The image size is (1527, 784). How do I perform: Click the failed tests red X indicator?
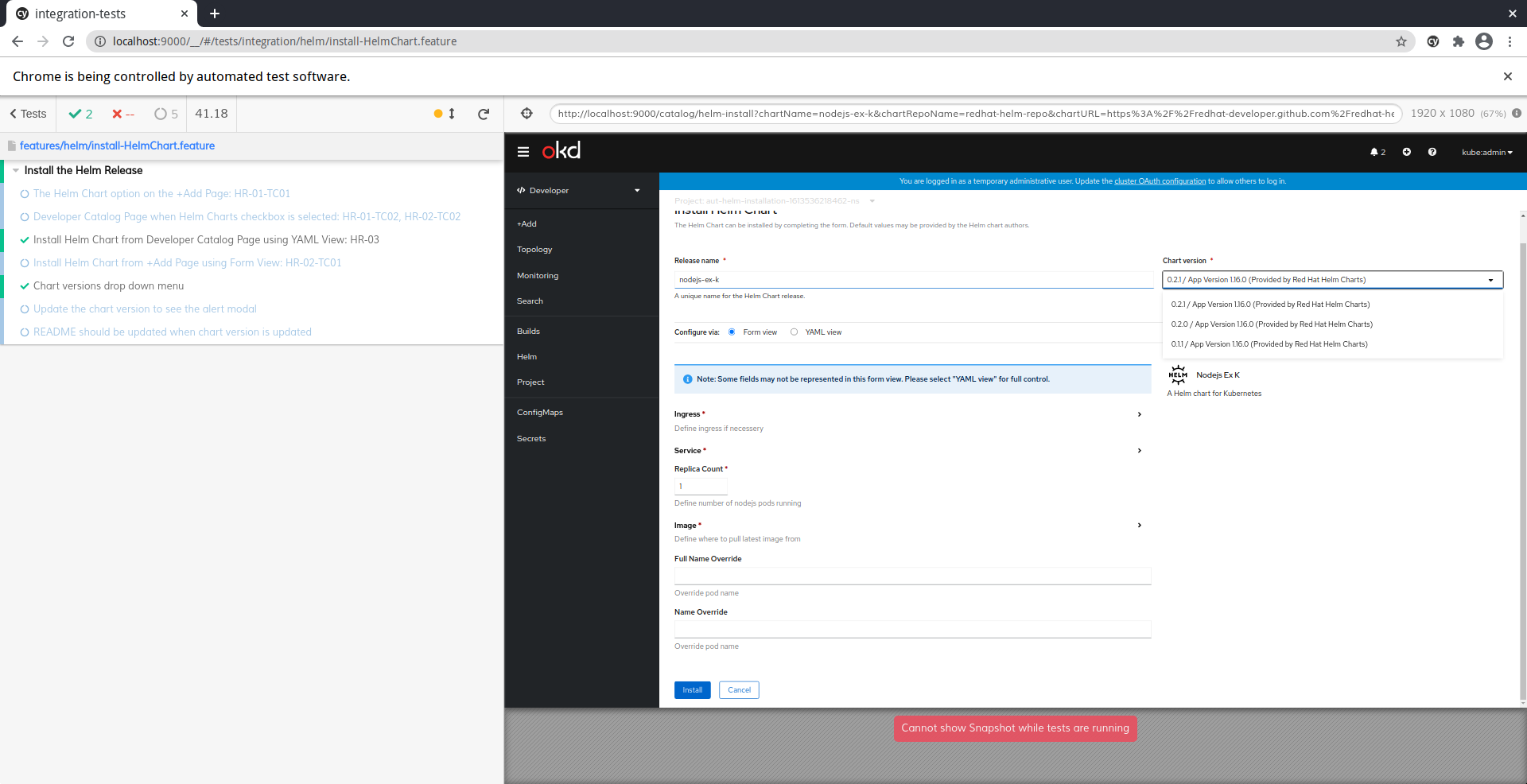coord(117,114)
